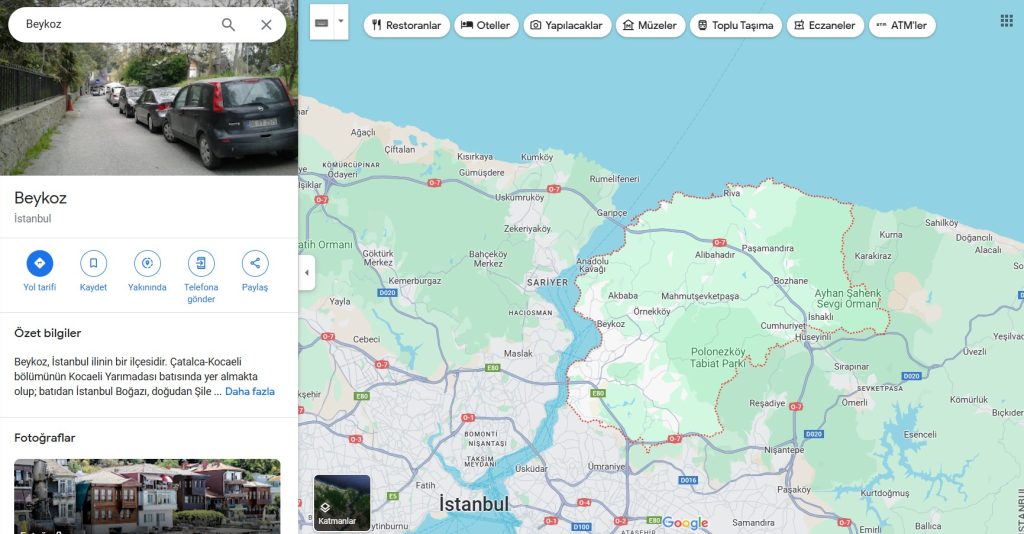Click Alibahadır map label

pyautogui.click(x=714, y=255)
